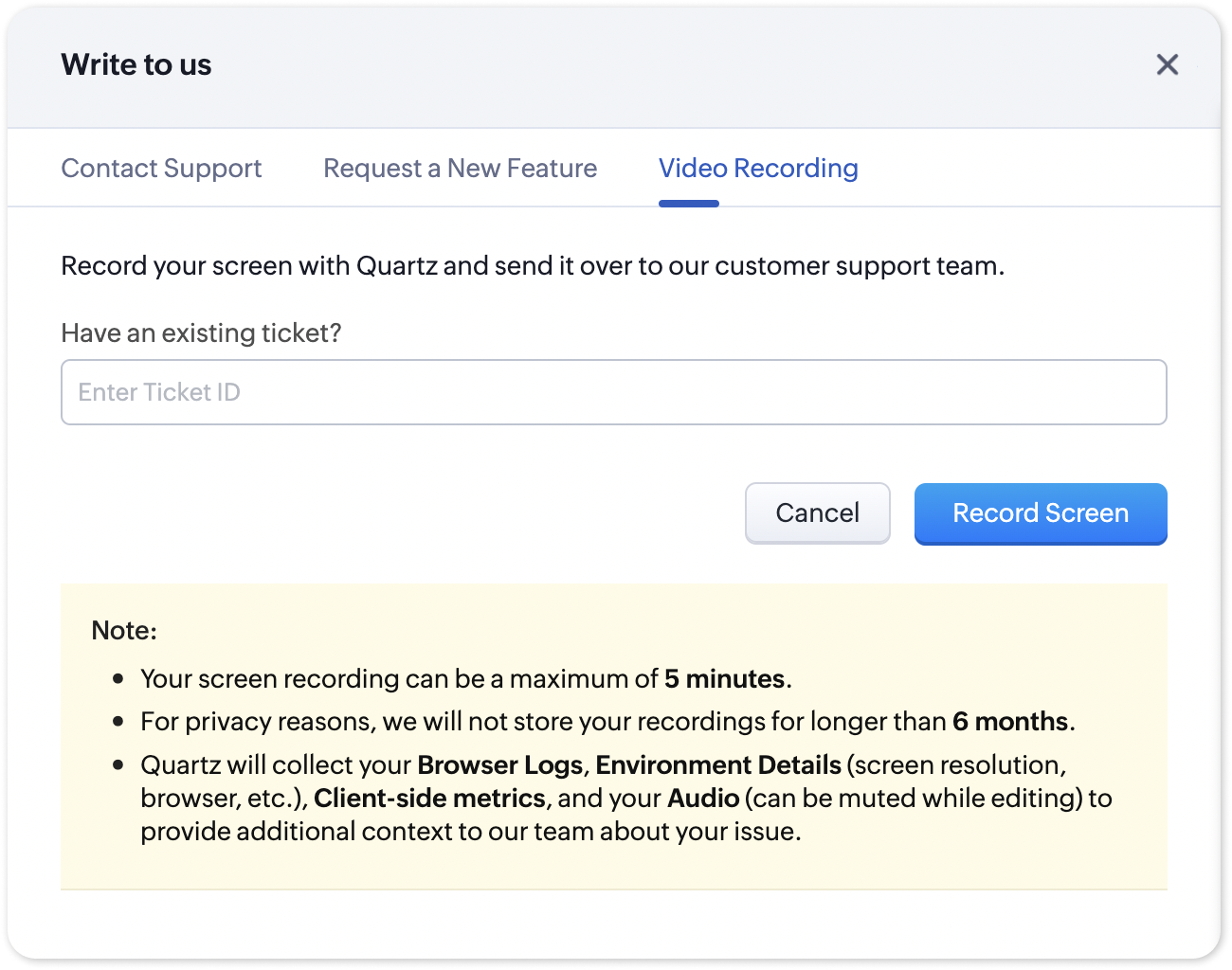Focus the Enter Ticket ID field
The width and height of the screenshot is (1232, 970).
point(613,392)
